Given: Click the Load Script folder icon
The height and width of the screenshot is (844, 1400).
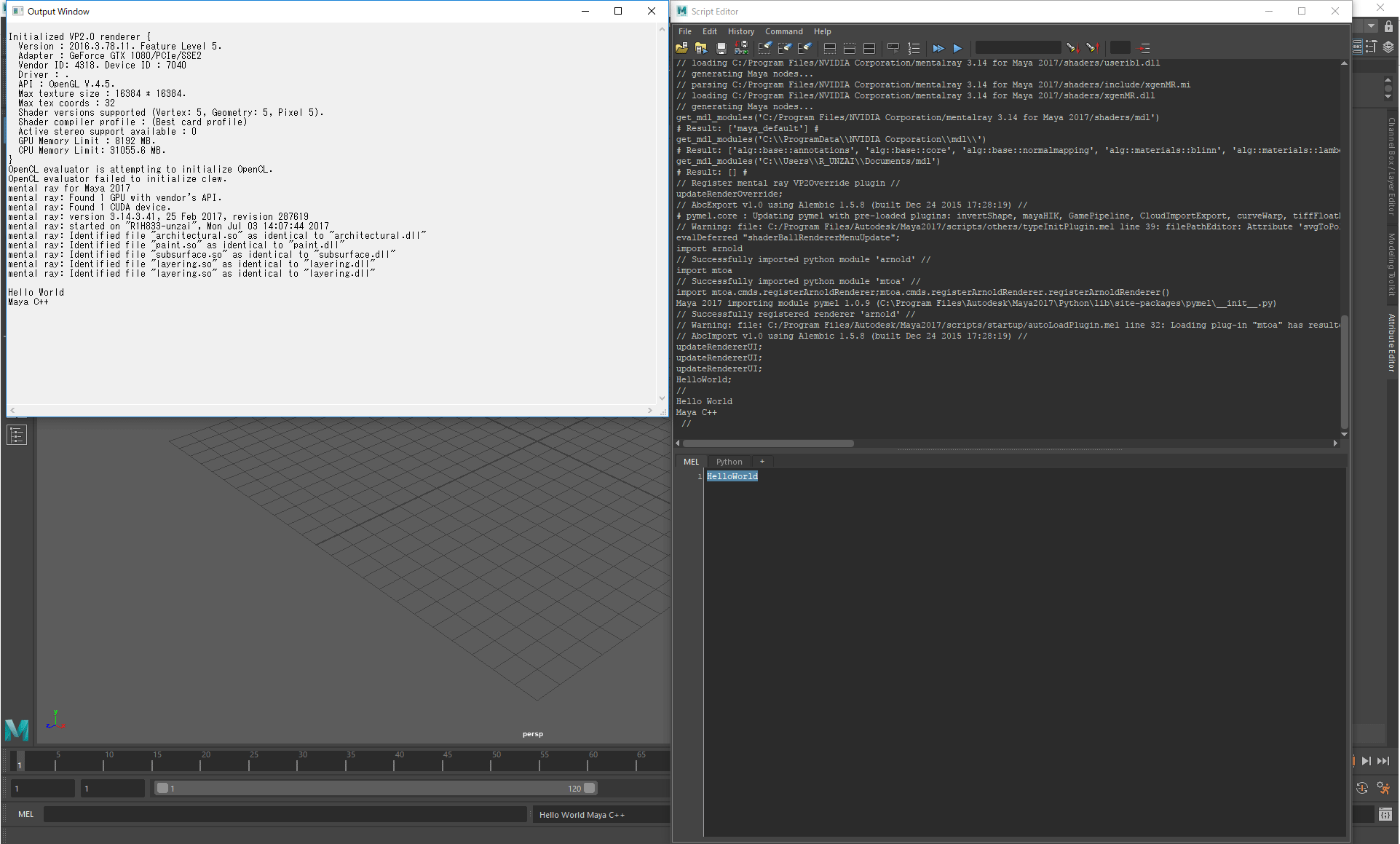Looking at the screenshot, I should [681, 48].
